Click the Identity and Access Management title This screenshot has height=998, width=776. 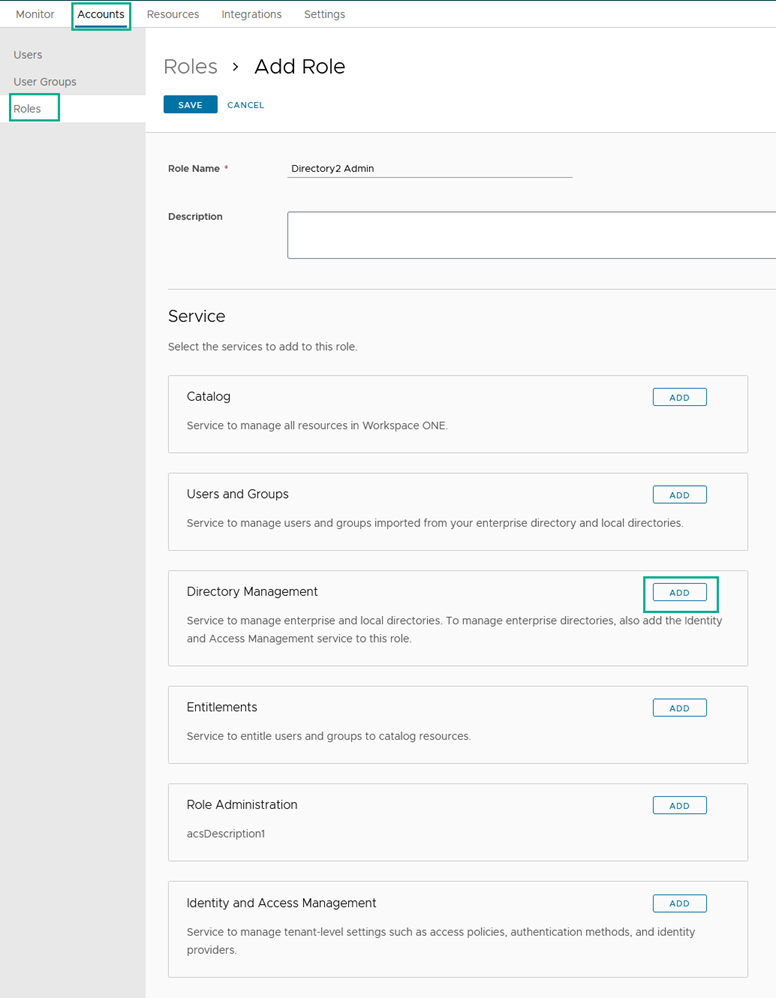[281, 903]
